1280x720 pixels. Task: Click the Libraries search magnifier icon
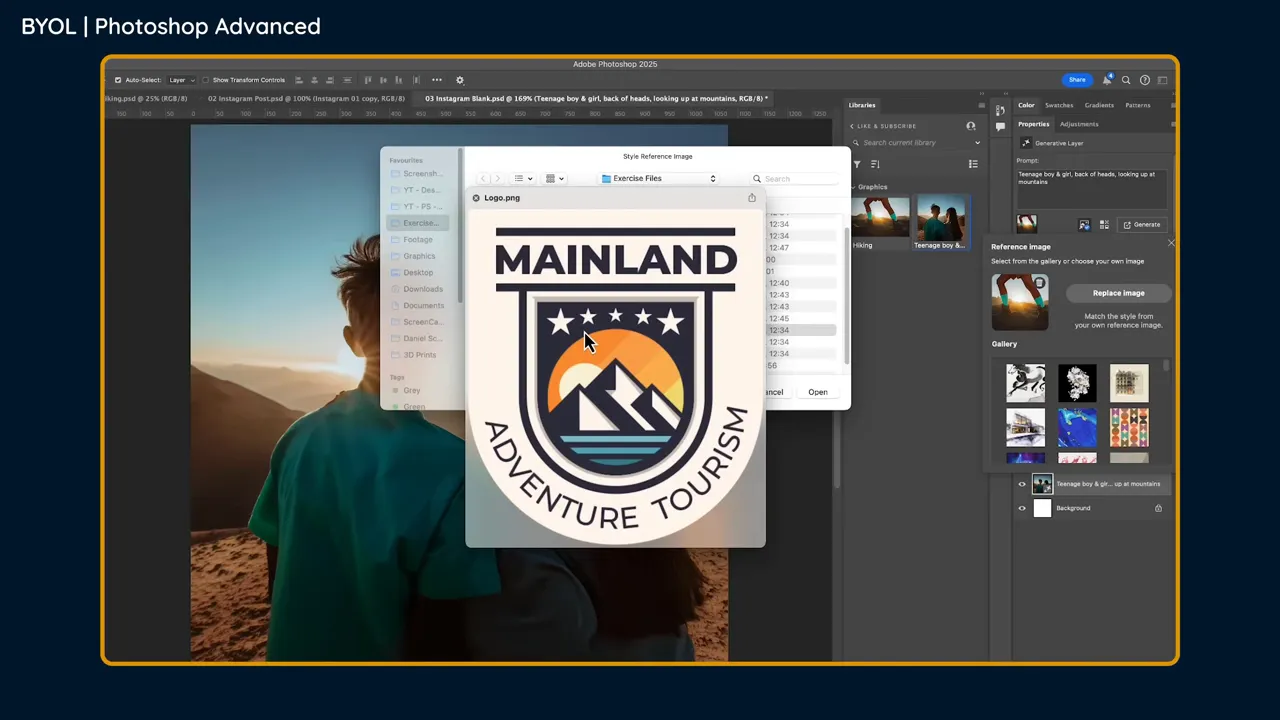[856, 142]
